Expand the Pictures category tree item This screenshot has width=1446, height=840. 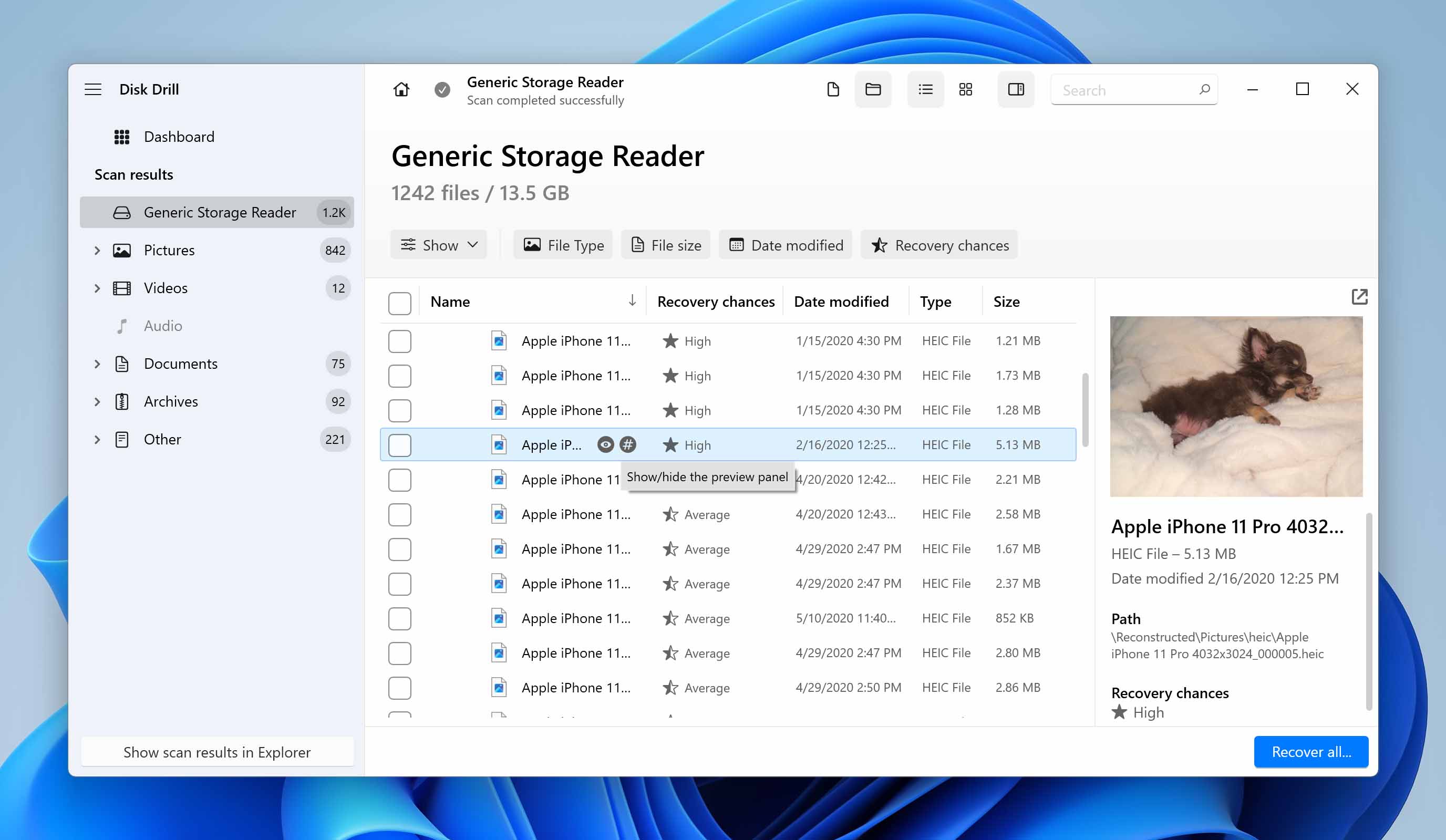click(x=97, y=250)
